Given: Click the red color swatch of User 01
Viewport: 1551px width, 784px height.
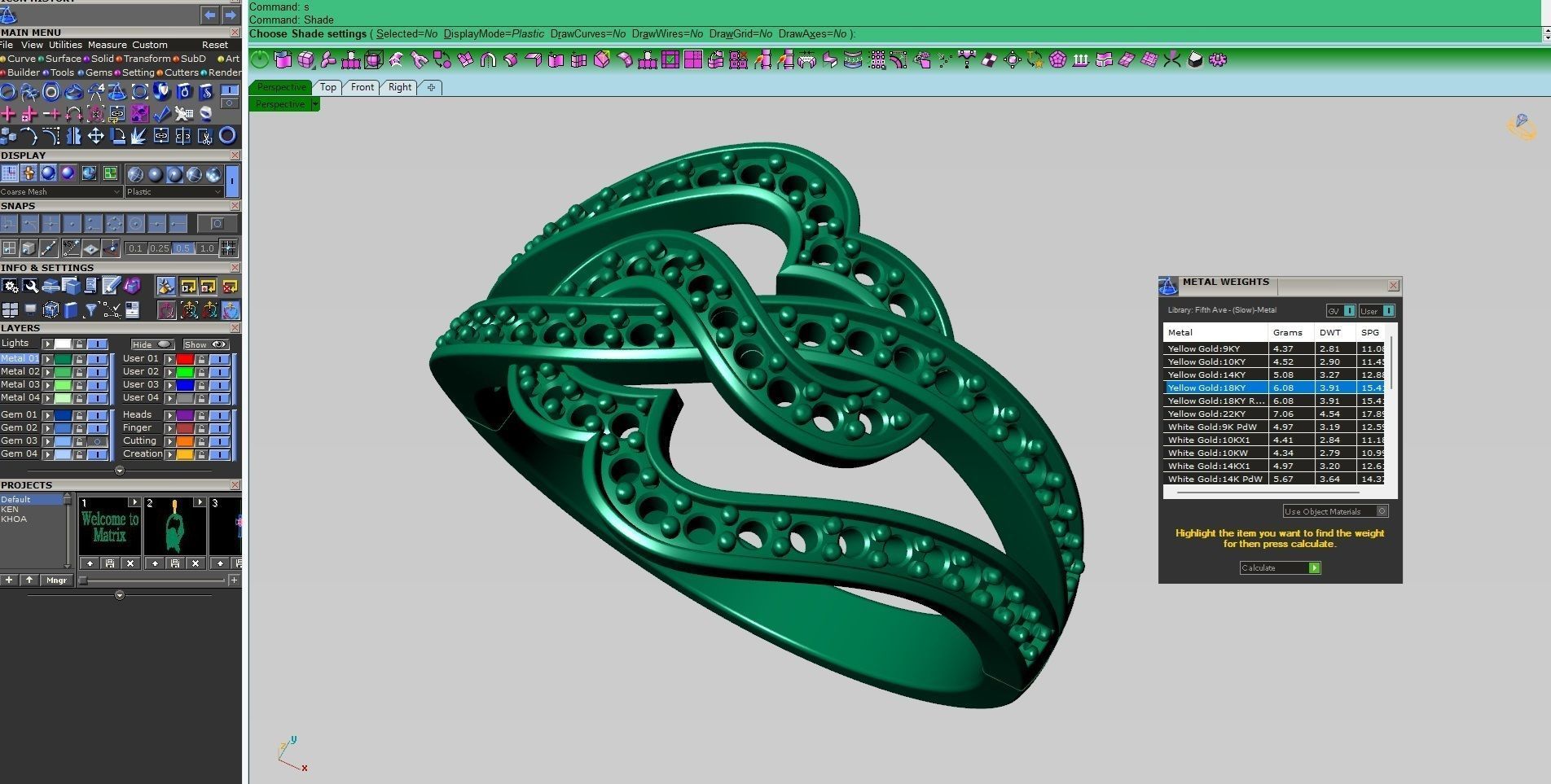Looking at the screenshot, I should click(185, 358).
